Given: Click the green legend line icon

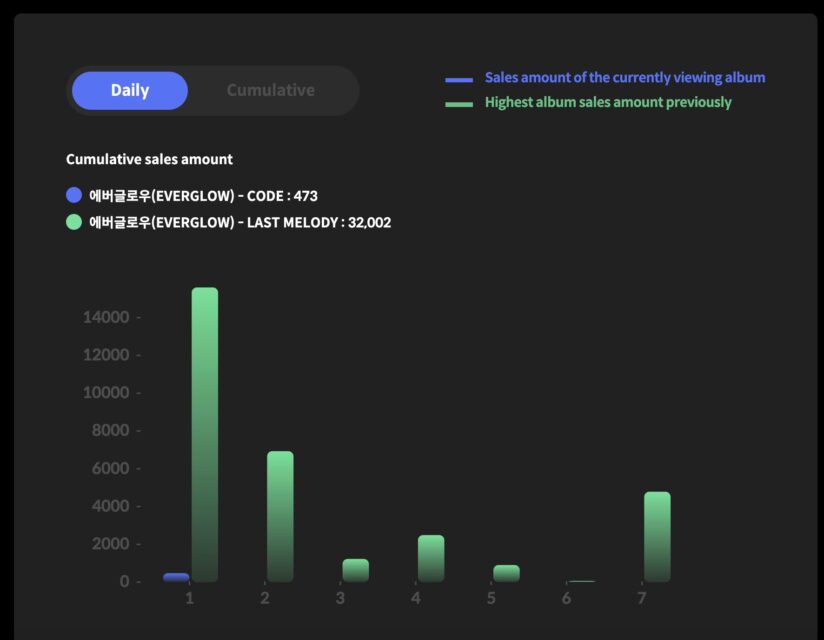Looking at the screenshot, I should 459,104.
